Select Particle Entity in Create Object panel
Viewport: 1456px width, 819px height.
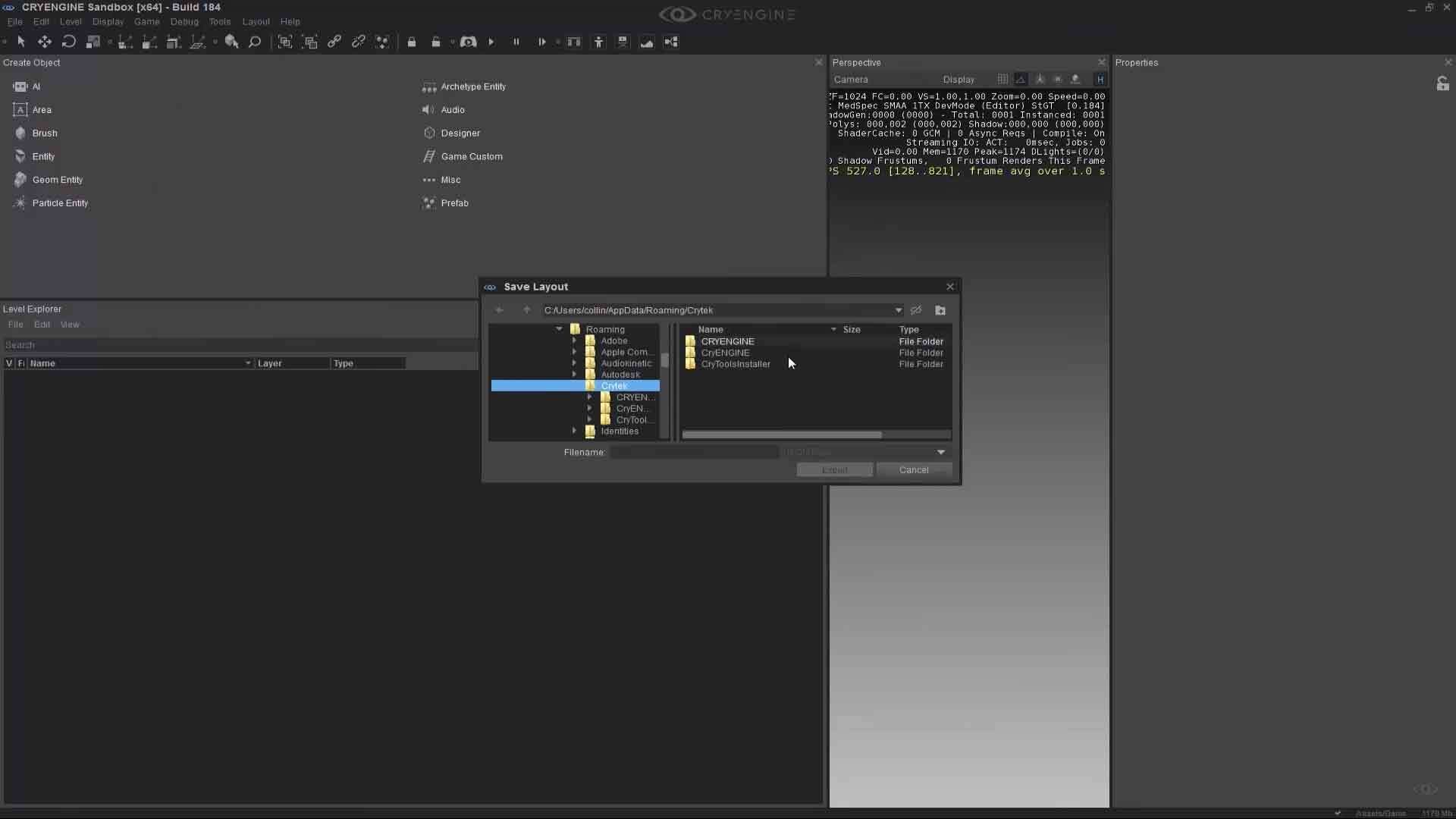[59, 202]
